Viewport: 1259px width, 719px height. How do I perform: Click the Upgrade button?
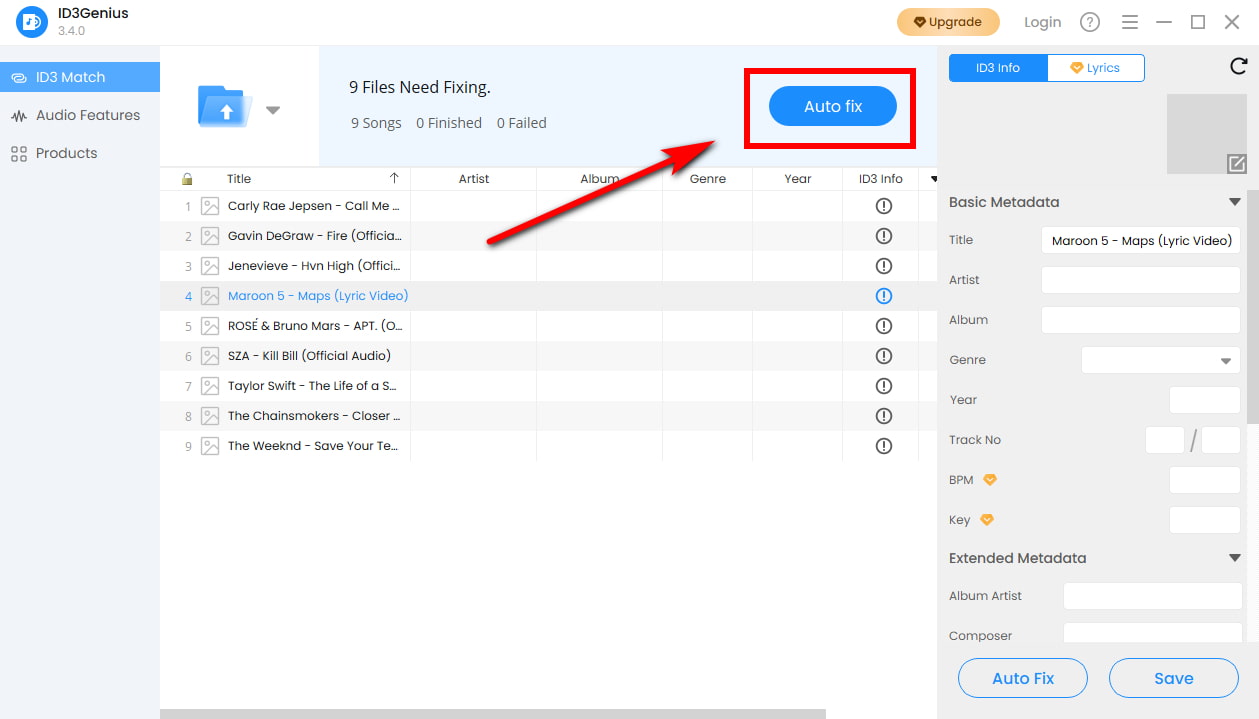click(947, 22)
